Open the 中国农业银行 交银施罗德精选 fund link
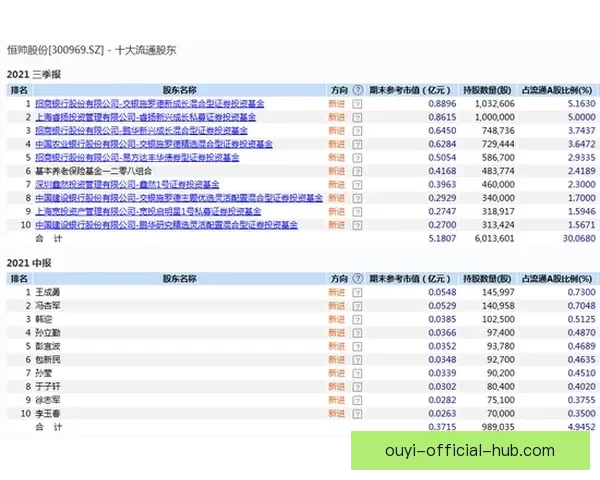Image resolution: width=600 pixels, height=480 pixels. pyautogui.click(x=154, y=144)
